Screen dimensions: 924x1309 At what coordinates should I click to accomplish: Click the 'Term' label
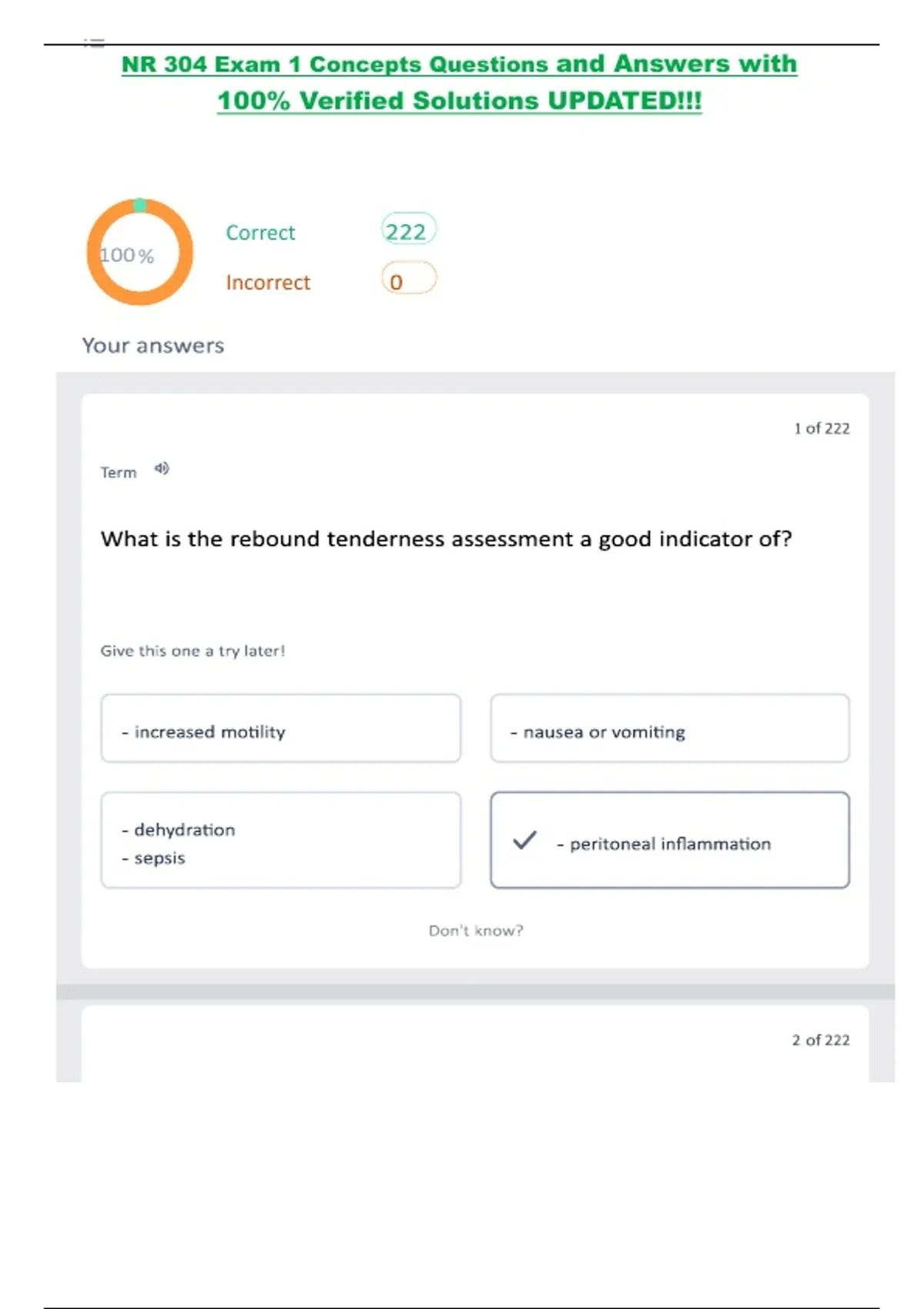pyautogui.click(x=119, y=473)
